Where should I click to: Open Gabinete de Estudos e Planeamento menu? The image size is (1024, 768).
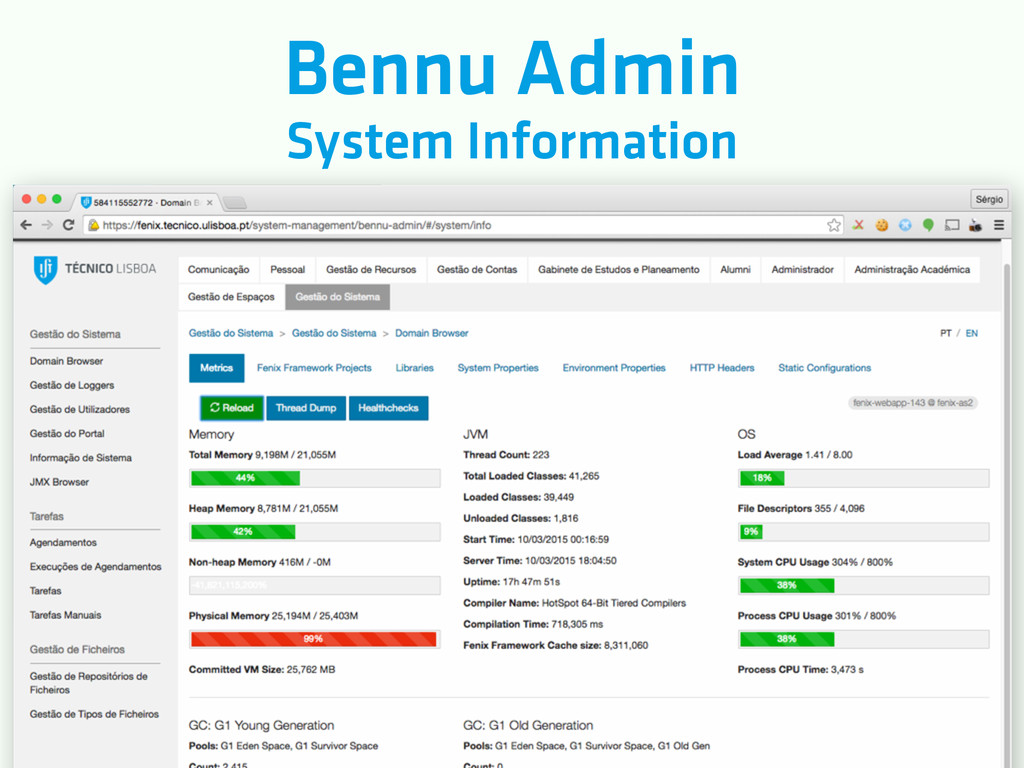618,270
